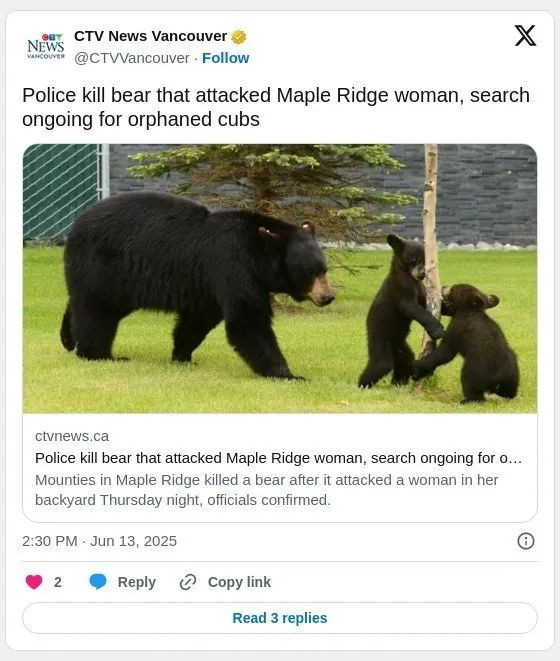Click the tweet headline text
Image resolution: width=560 pixels, height=661 pixels.
(x=276, y=107)
